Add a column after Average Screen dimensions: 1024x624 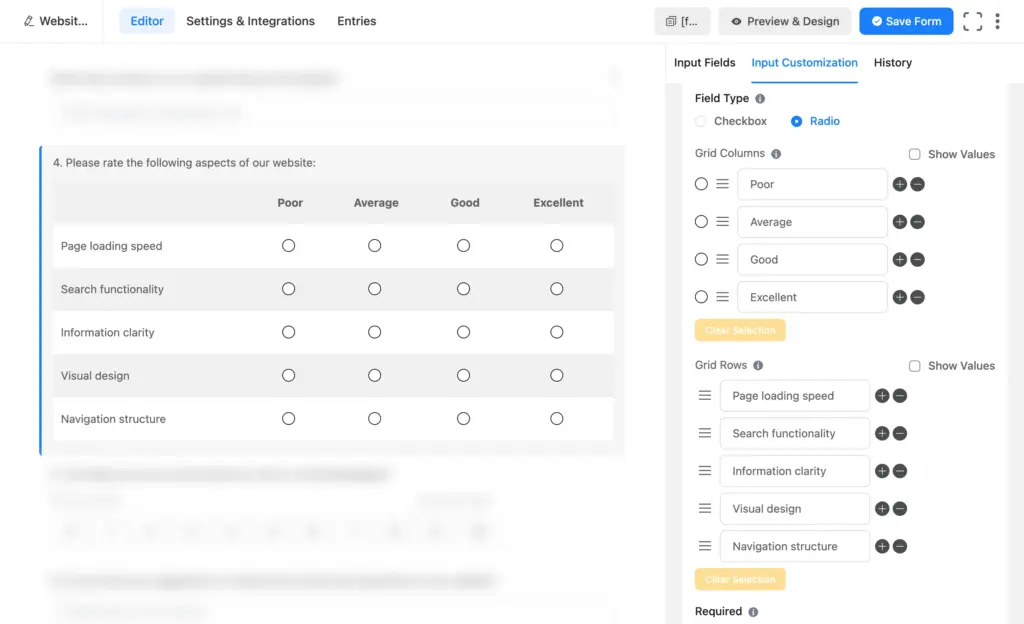899,222
